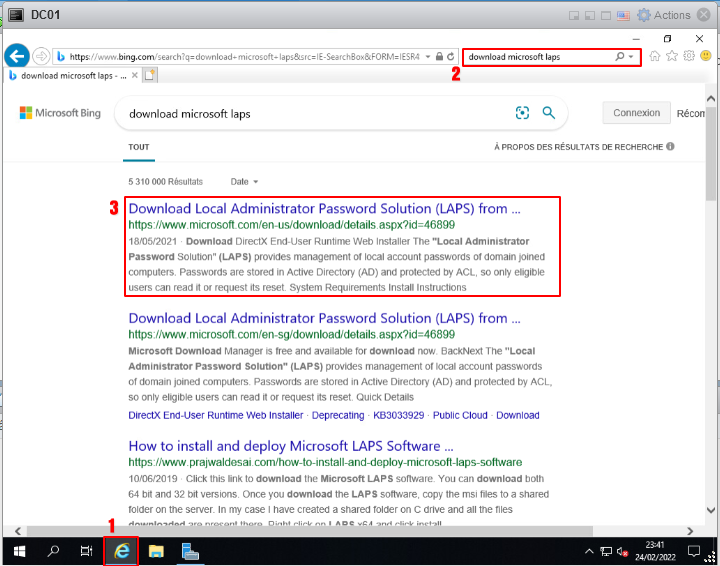Viewport: 720px width, 566px height.
Task: Click the Internet Explorer taskbar icon
Action: tap(122, 550)
